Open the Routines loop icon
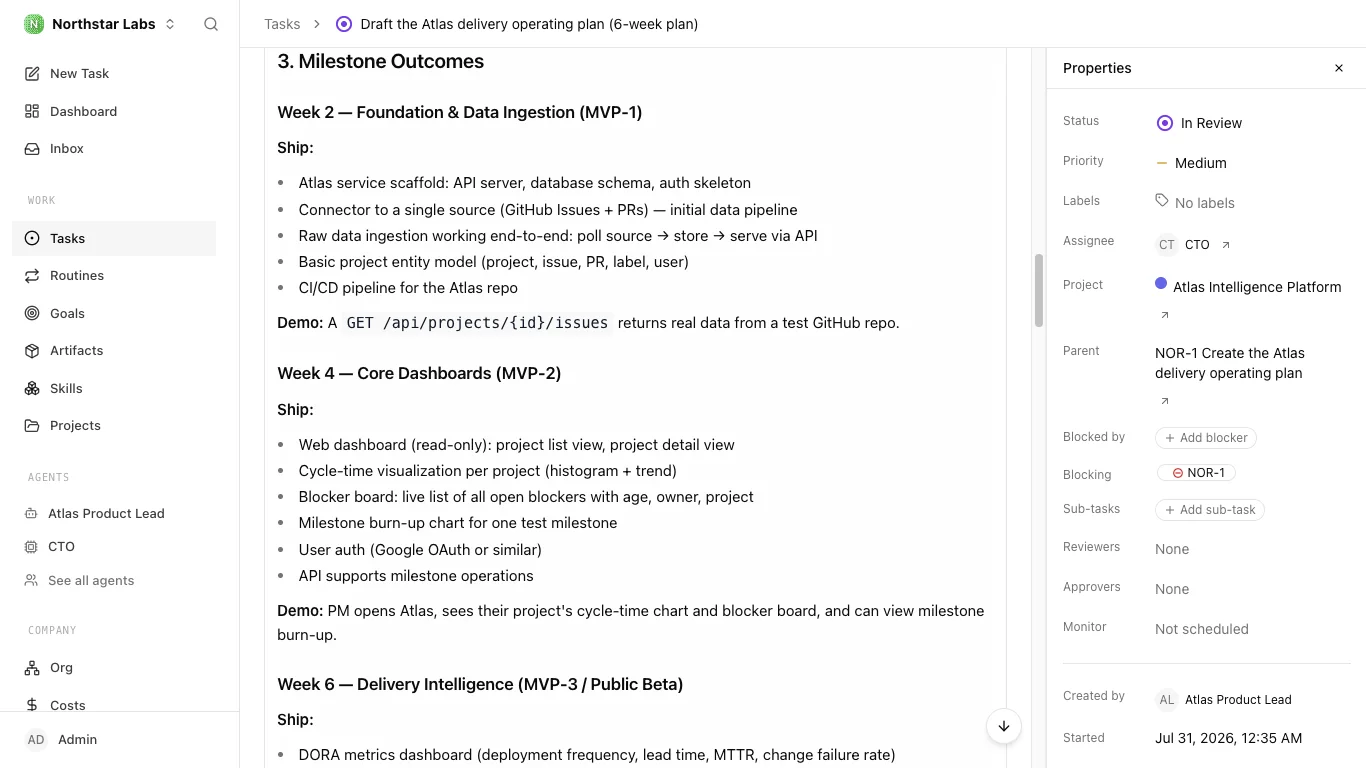 (32, 275)
